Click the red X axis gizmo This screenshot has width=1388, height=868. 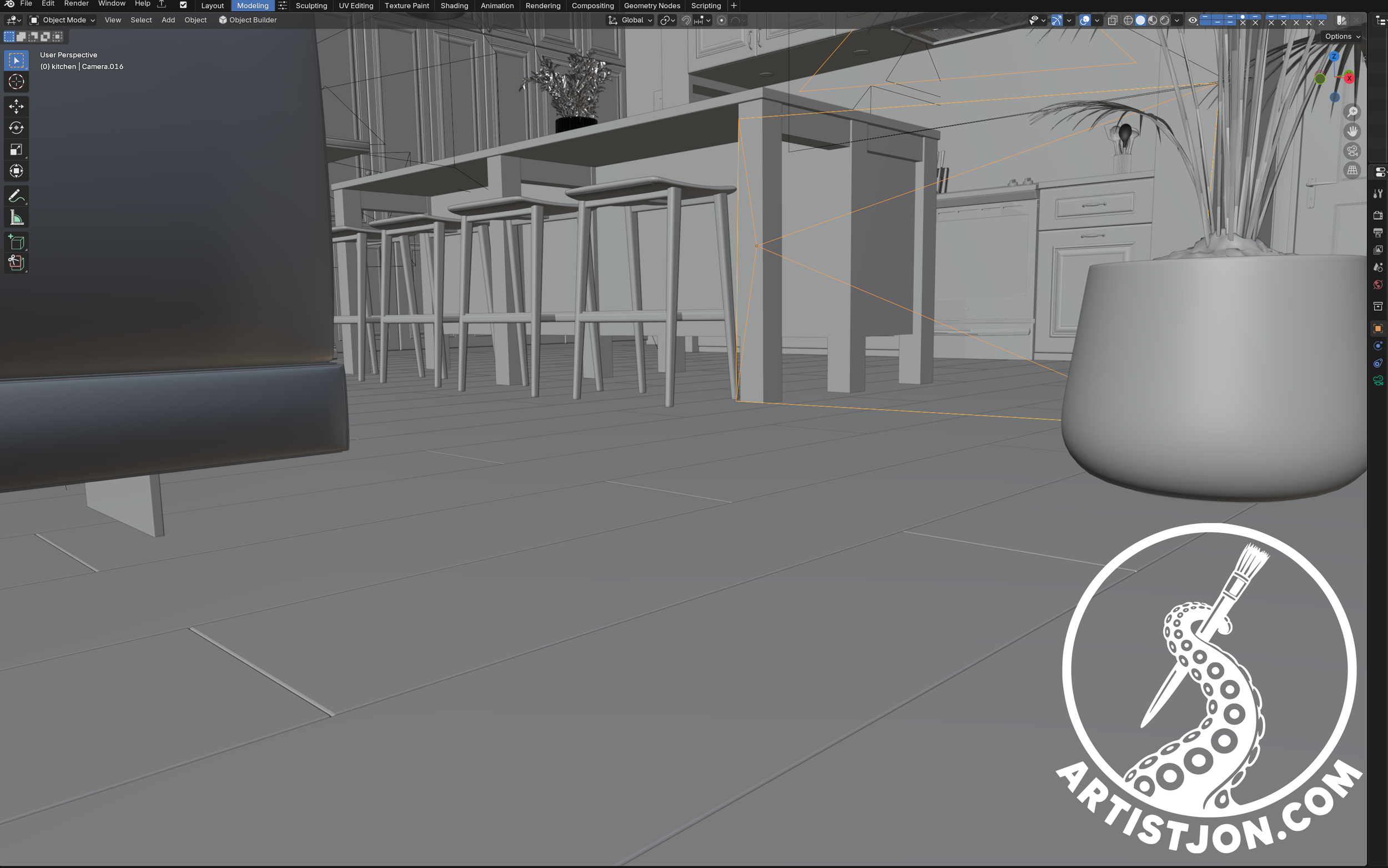coord(1349,78)
